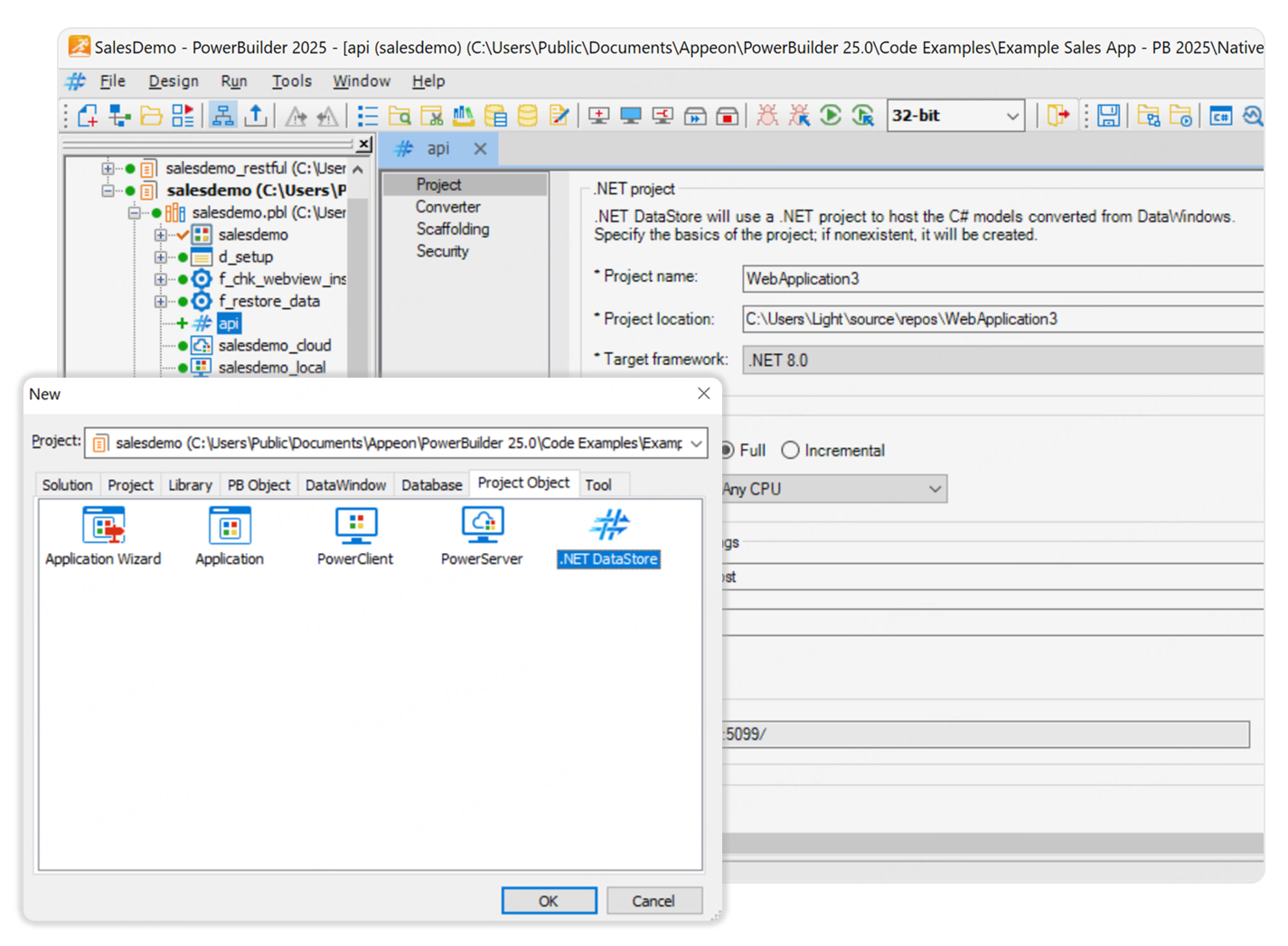Select the Application project icon
This screenshot has width=1288, height=946.
(x=230, y=537)
